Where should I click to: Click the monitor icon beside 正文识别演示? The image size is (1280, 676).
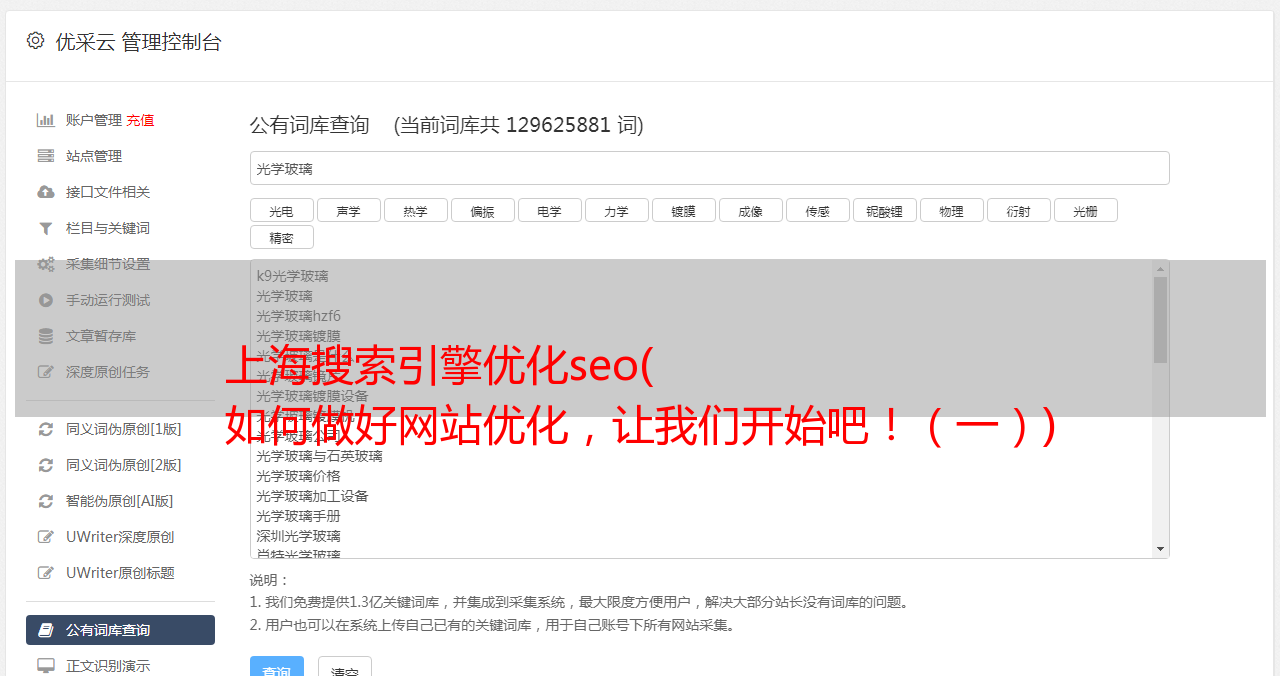46,666
